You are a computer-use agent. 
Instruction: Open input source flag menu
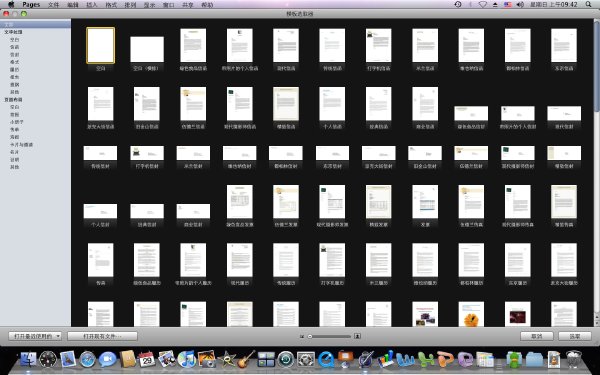click(x=508, y=5)
